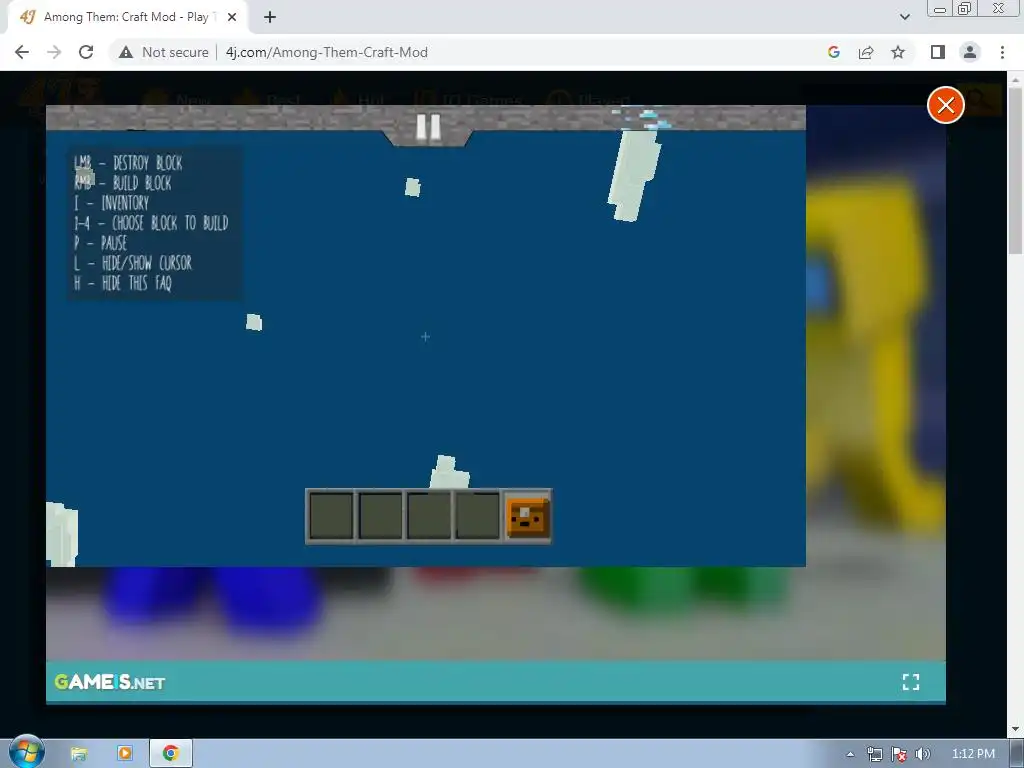
Task: Select the third hotbar block slot
Action: point(429,516)
